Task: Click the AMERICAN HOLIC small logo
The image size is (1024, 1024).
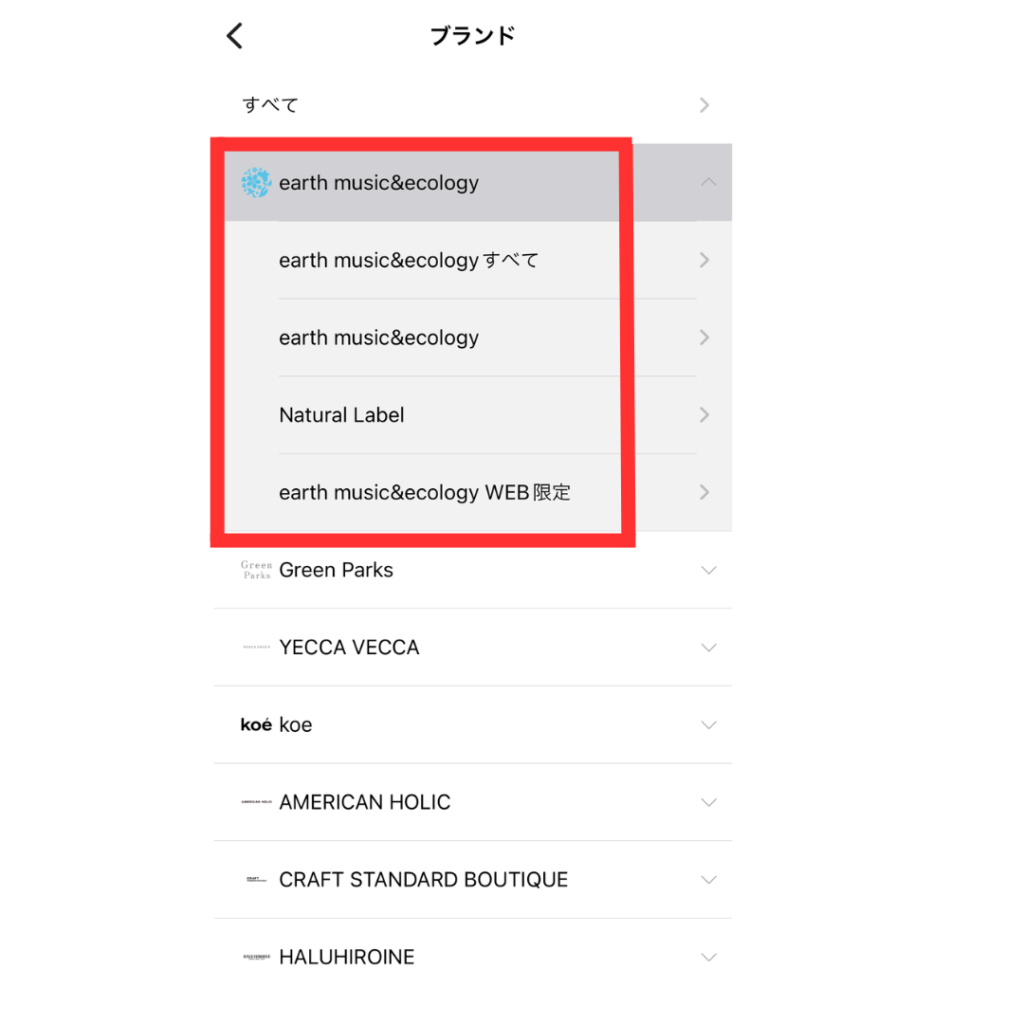Action: click(256, 802)
